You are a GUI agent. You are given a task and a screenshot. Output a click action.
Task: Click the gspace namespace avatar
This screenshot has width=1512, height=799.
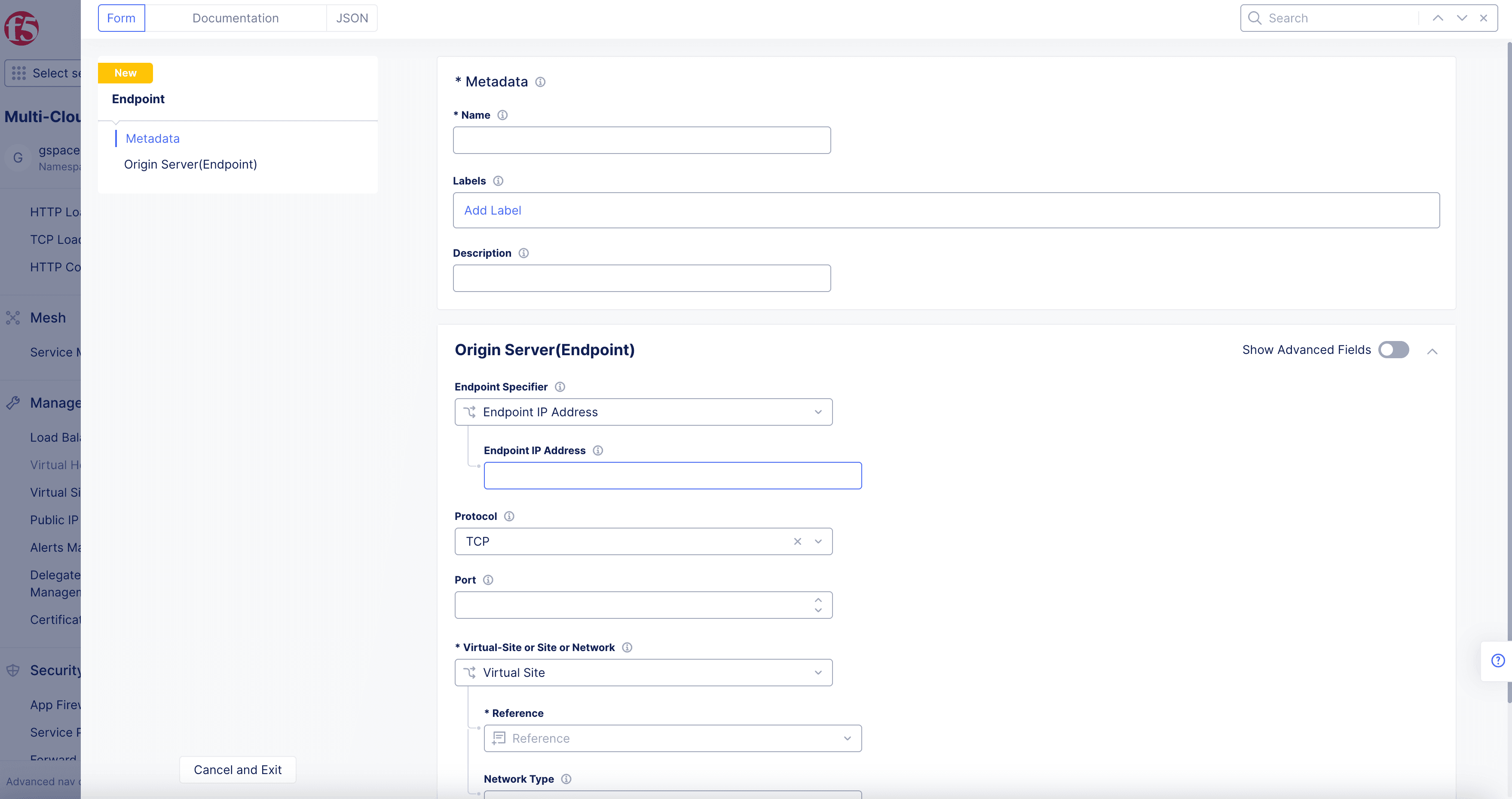point(18,158)
